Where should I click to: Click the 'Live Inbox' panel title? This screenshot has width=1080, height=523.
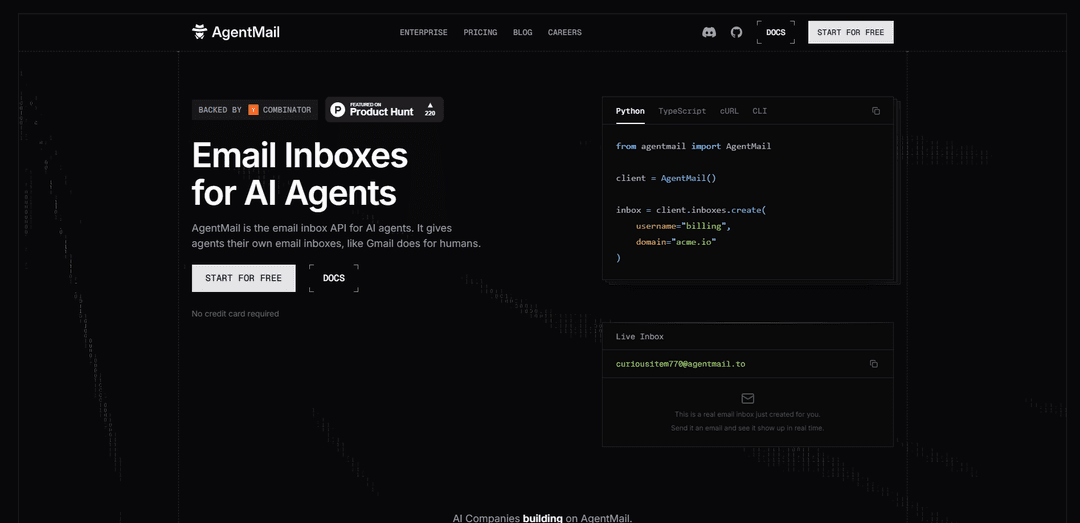pos(640,337)
